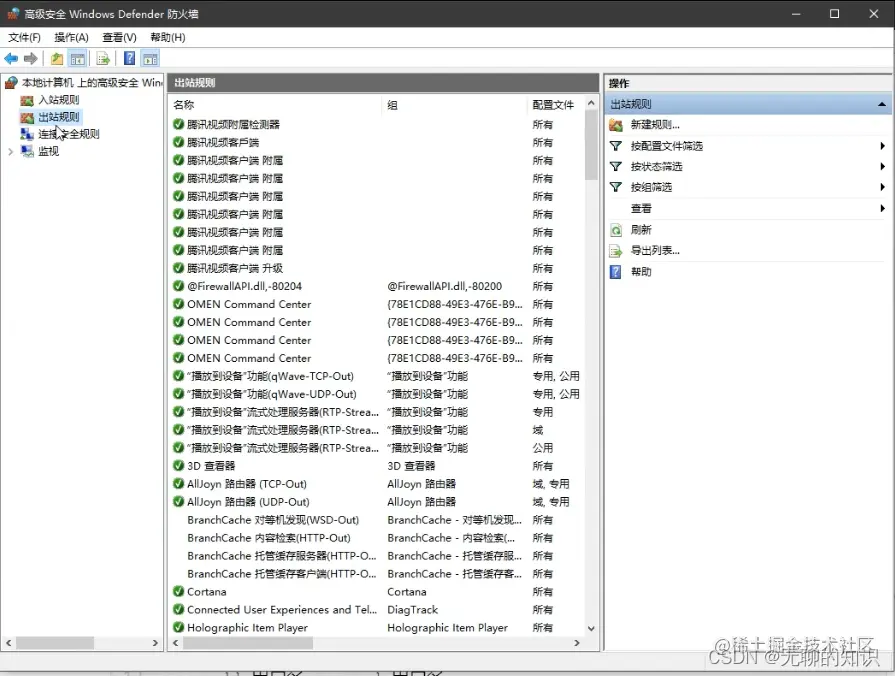Select BranchCache 内容检索(HTTP-Out) rule
Viewport: 895px width, 676px height.
[x=268, y=538]
